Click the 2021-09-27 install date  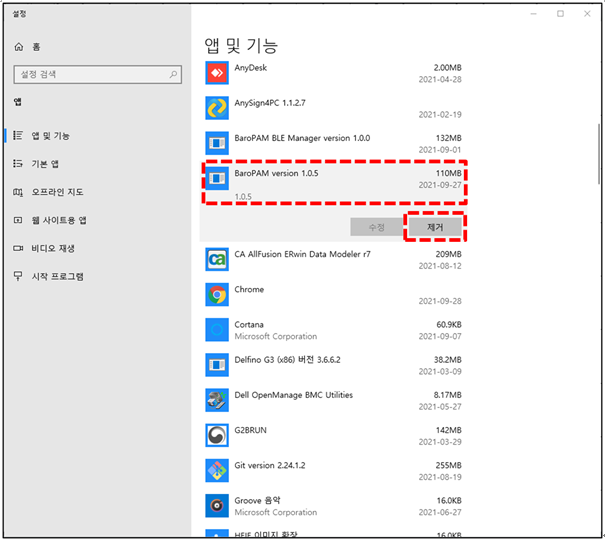(440, 185)
